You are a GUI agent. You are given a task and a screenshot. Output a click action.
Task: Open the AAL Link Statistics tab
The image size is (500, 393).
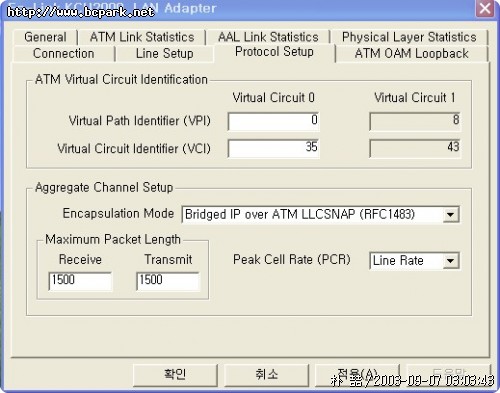click(x=268, y=37)
